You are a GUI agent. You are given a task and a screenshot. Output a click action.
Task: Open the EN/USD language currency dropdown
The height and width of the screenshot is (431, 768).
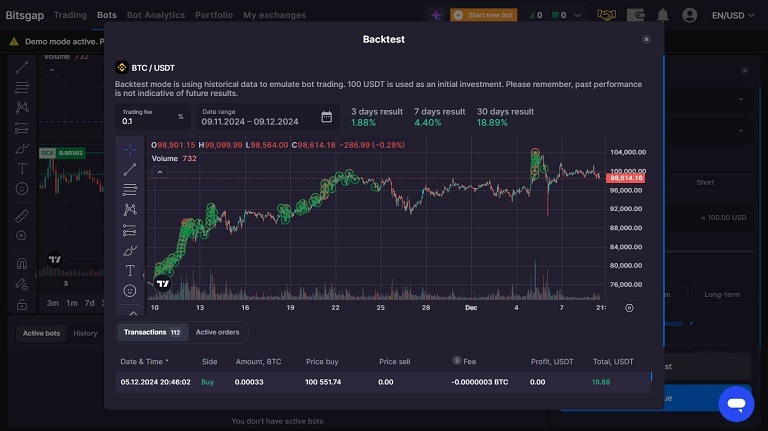pos(733,15)
